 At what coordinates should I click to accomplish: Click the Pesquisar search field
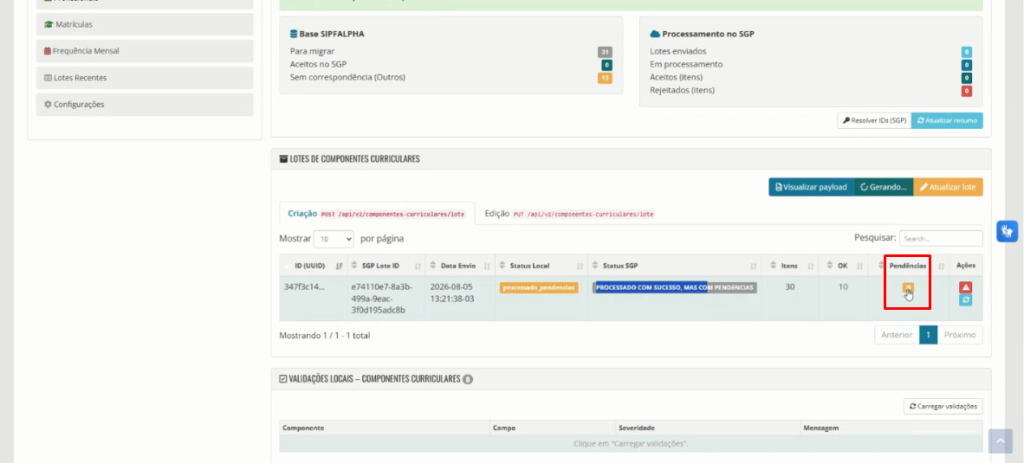(940, 238)
